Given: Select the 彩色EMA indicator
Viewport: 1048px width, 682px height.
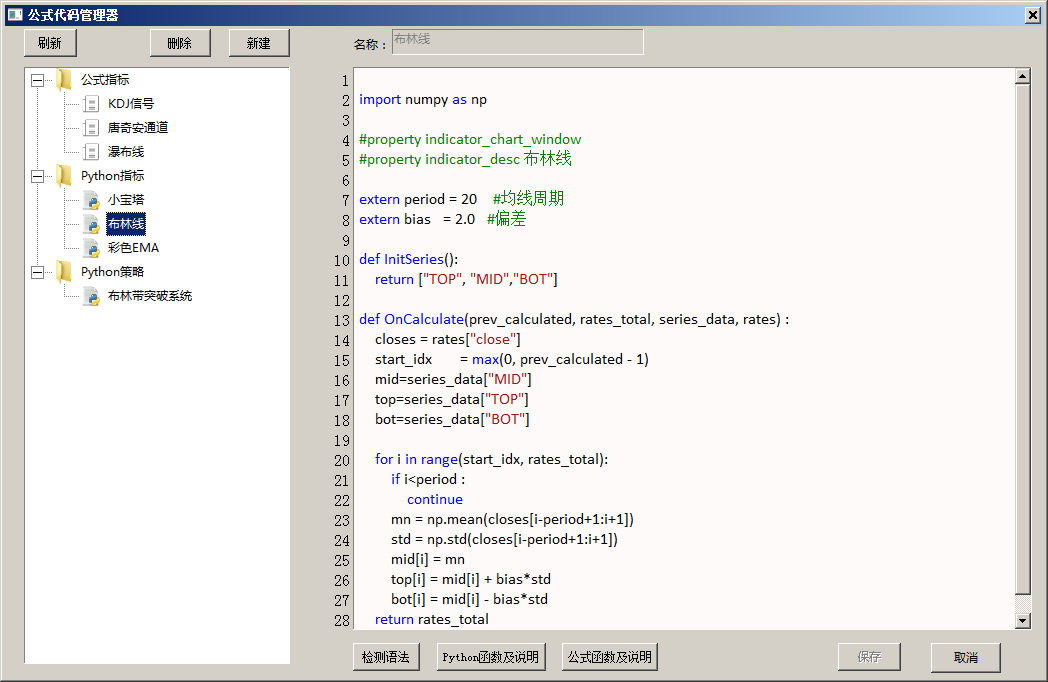Looking at the screenshot, I should [x=133, y=248].
